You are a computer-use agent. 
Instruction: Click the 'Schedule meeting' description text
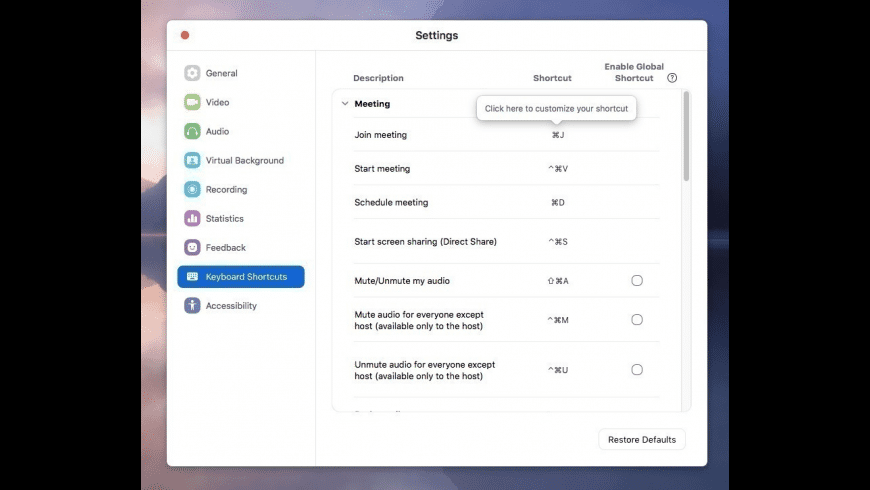pyautogui.click(x=391, y=203)
